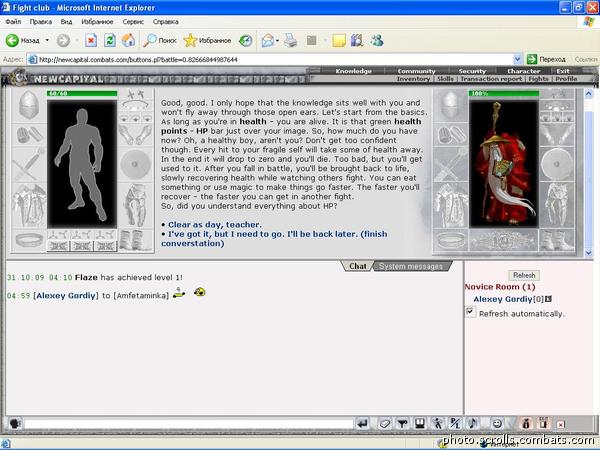Open the Back button history dropdown arrow
The height and width of the screenshot is (450, 600).
click(x=47, y=40)
